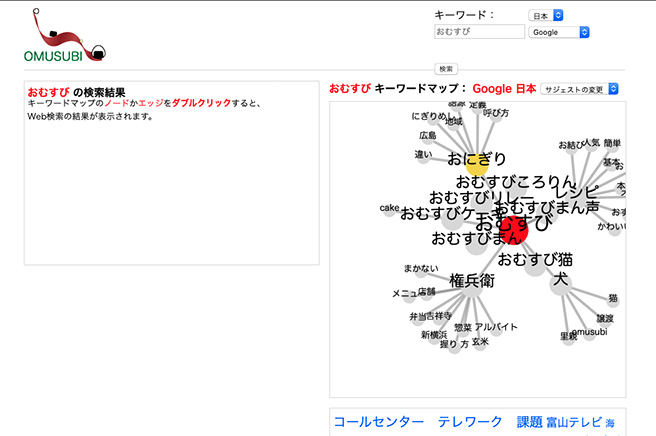Image resolution: width=656 pixels, height=436 pixels.
Task: Open the Google search engine dropdown
Action: [x=559, y=32]
